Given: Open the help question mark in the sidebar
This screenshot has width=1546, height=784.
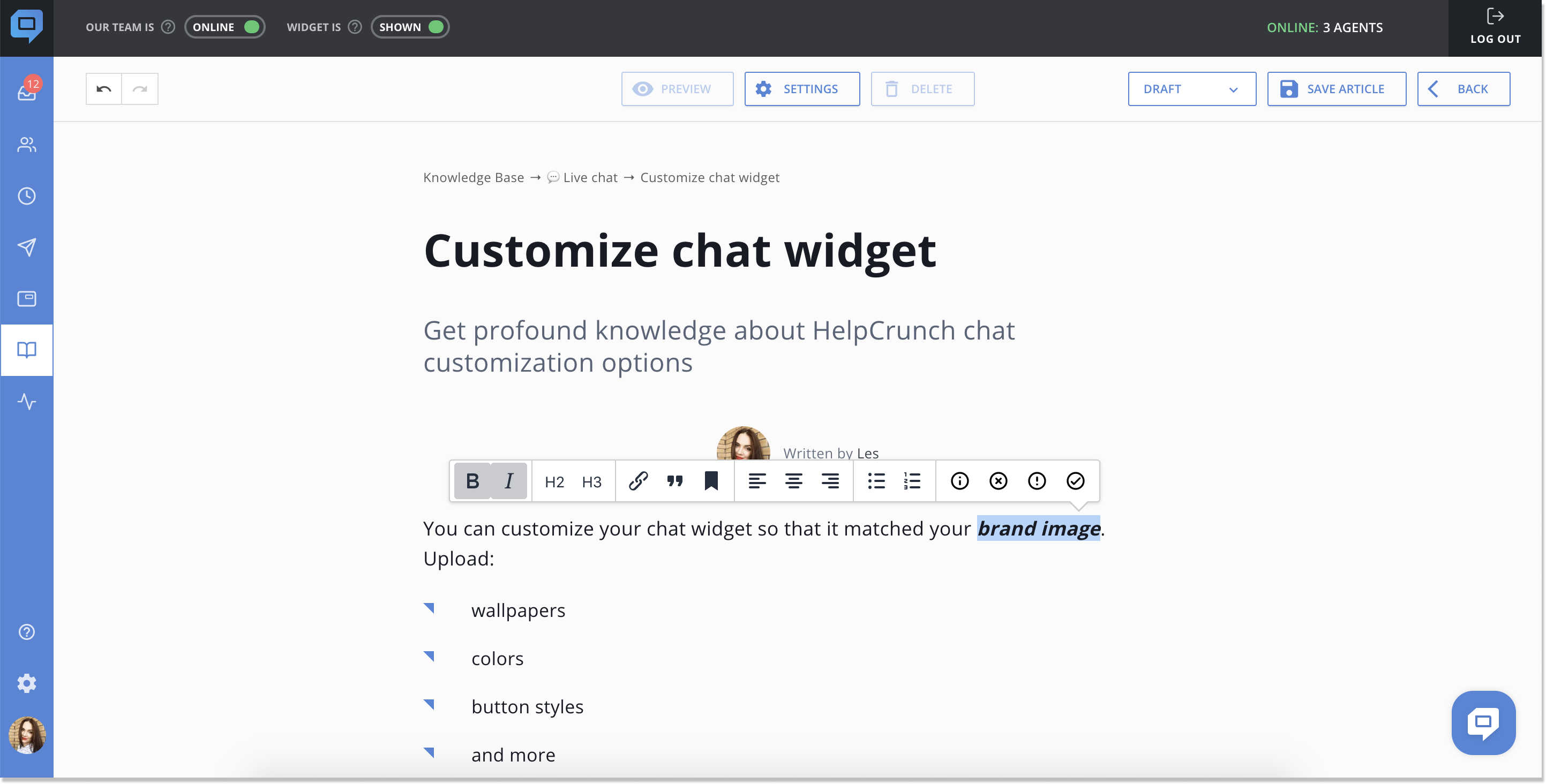Looking at the screenshot, I should [x=26, y=632].
